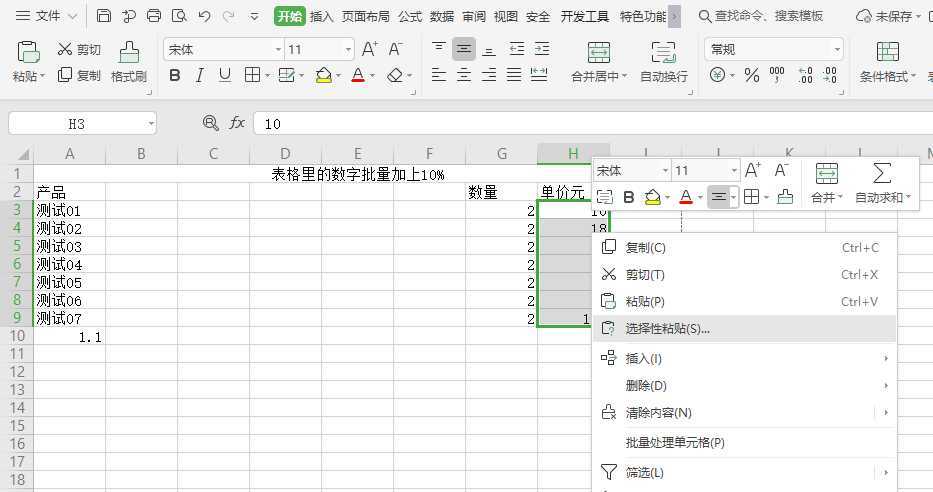Image resolution: width=933 pixels, height=492 pixels.
Task: Increase font size in the ribbon
Action: (x=370, y=49)
